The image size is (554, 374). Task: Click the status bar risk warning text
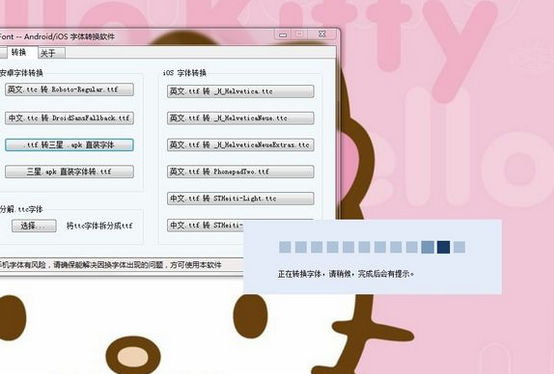[111, 265]
